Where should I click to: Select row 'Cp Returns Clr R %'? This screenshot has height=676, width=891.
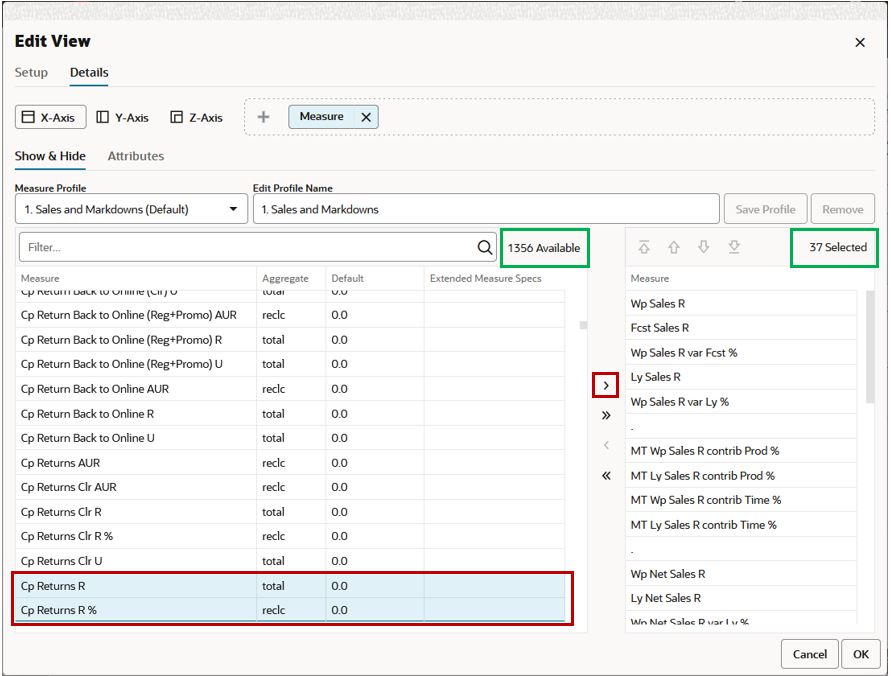coord(290,536)
